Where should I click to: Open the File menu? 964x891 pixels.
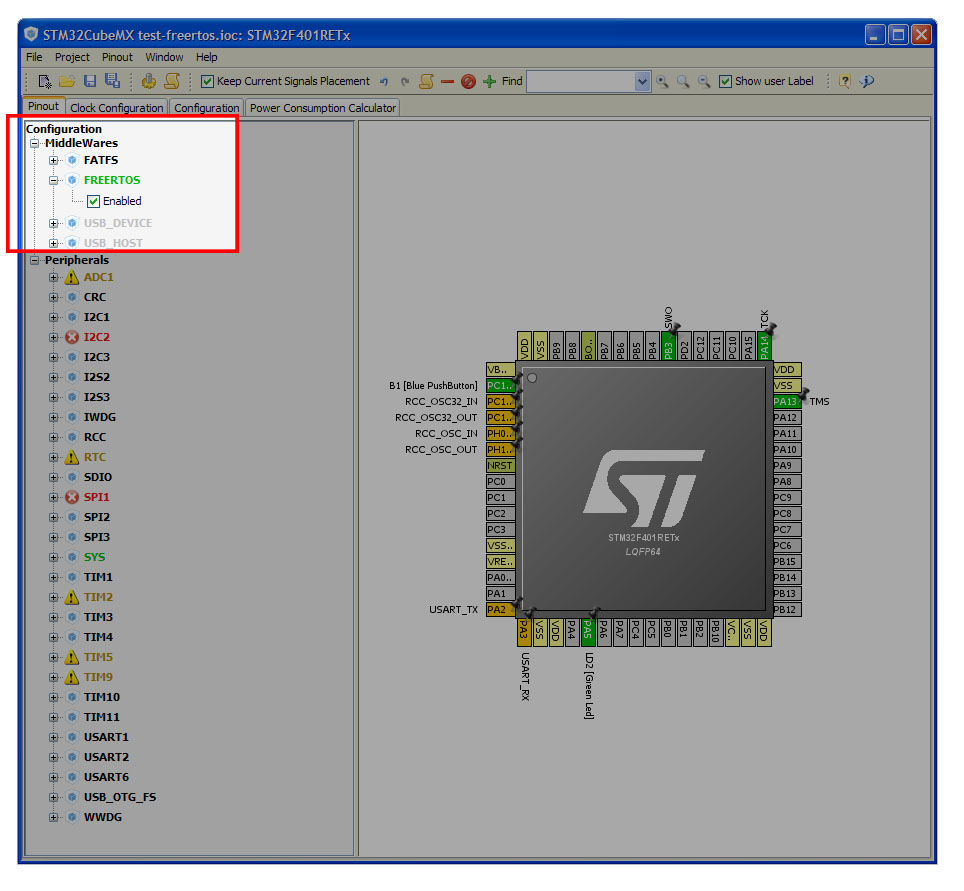34,57
